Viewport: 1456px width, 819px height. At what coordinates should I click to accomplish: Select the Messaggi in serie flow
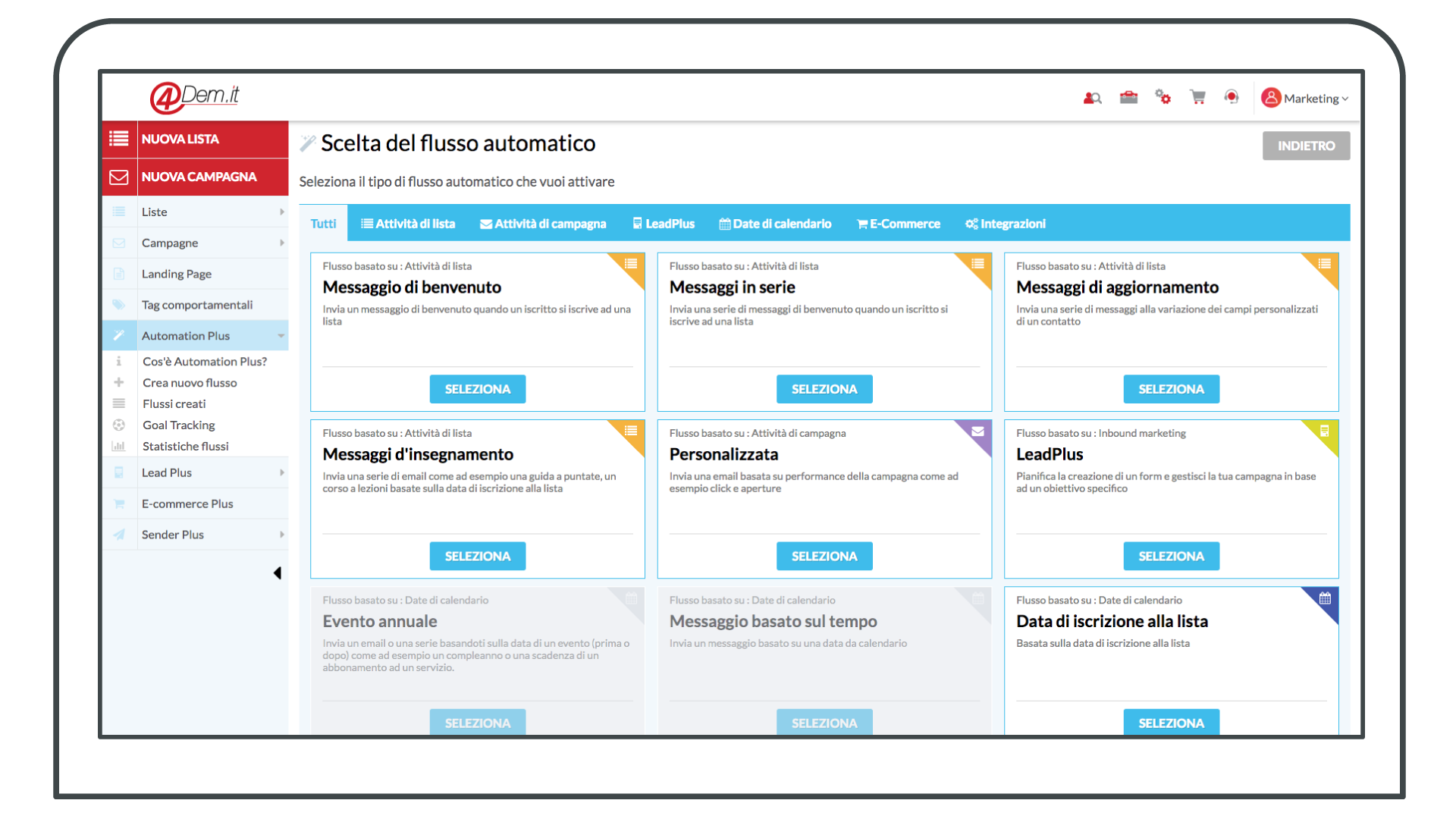point(824,389)
